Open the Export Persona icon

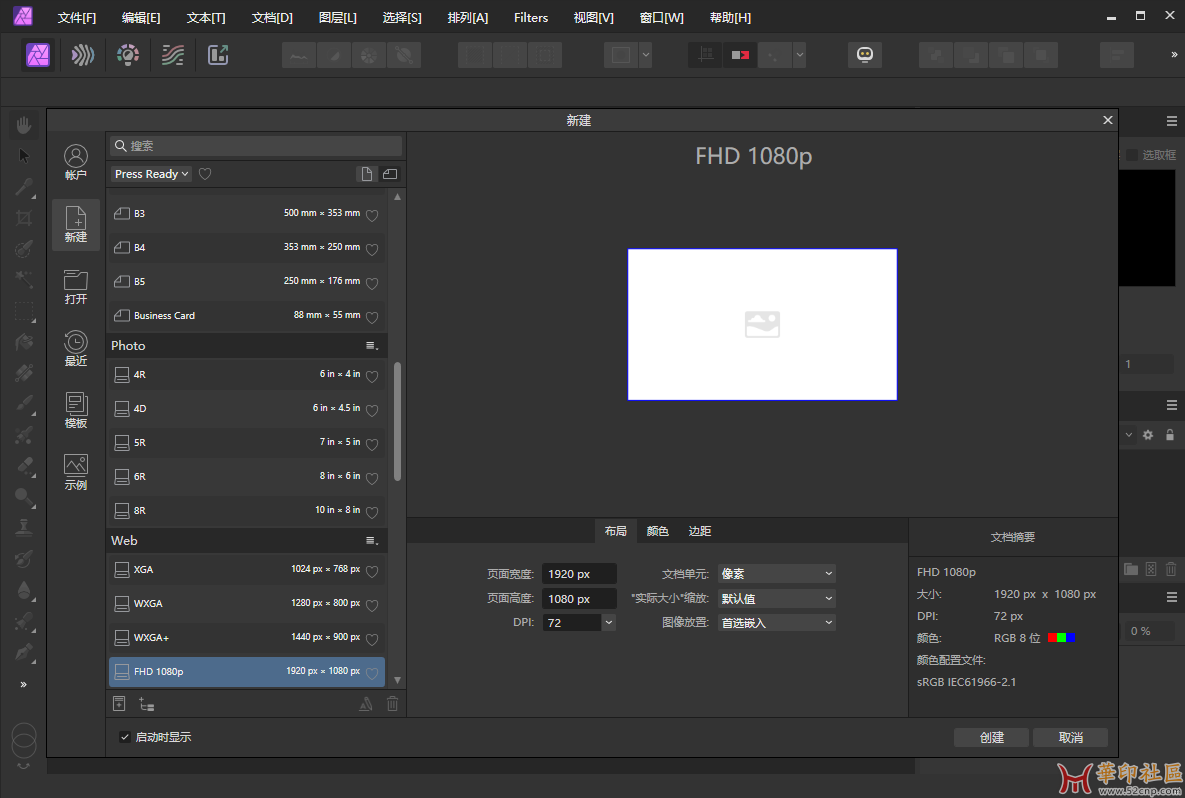point(218,54)
